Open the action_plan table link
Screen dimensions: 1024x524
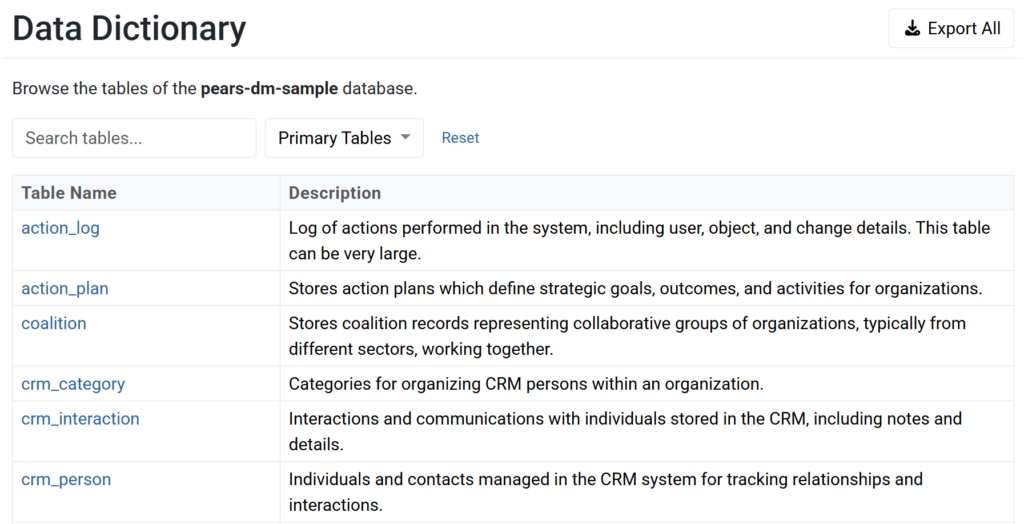pos(65,288)
